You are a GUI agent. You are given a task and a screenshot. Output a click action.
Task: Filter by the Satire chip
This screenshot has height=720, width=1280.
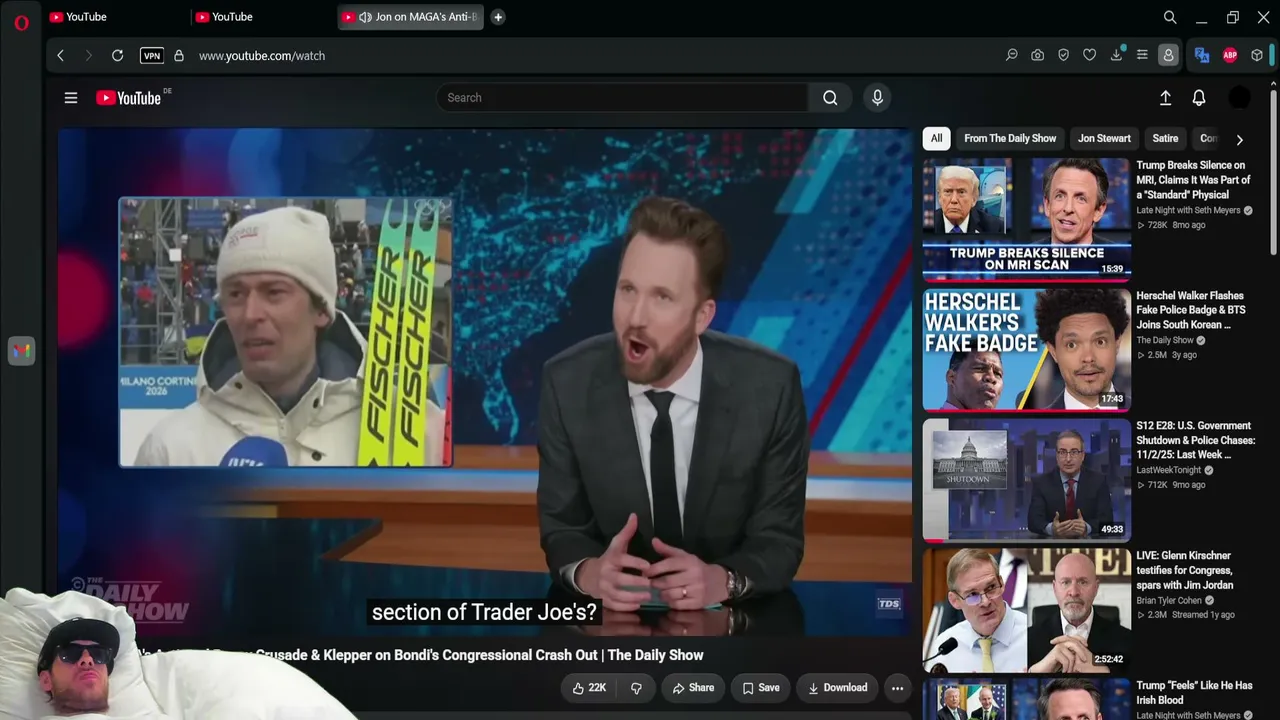[x=1165, y=139]
